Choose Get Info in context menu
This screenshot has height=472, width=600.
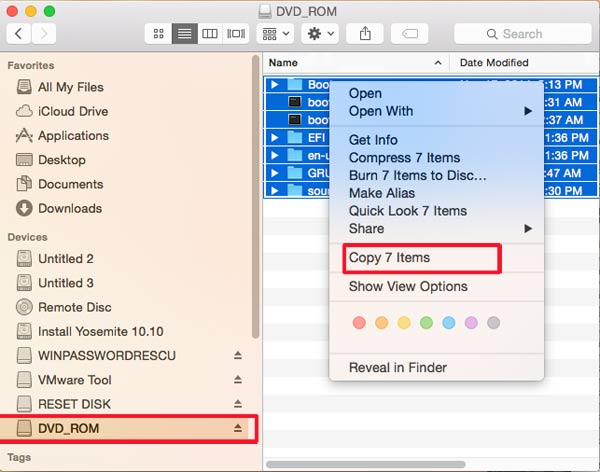click(436, 140)
